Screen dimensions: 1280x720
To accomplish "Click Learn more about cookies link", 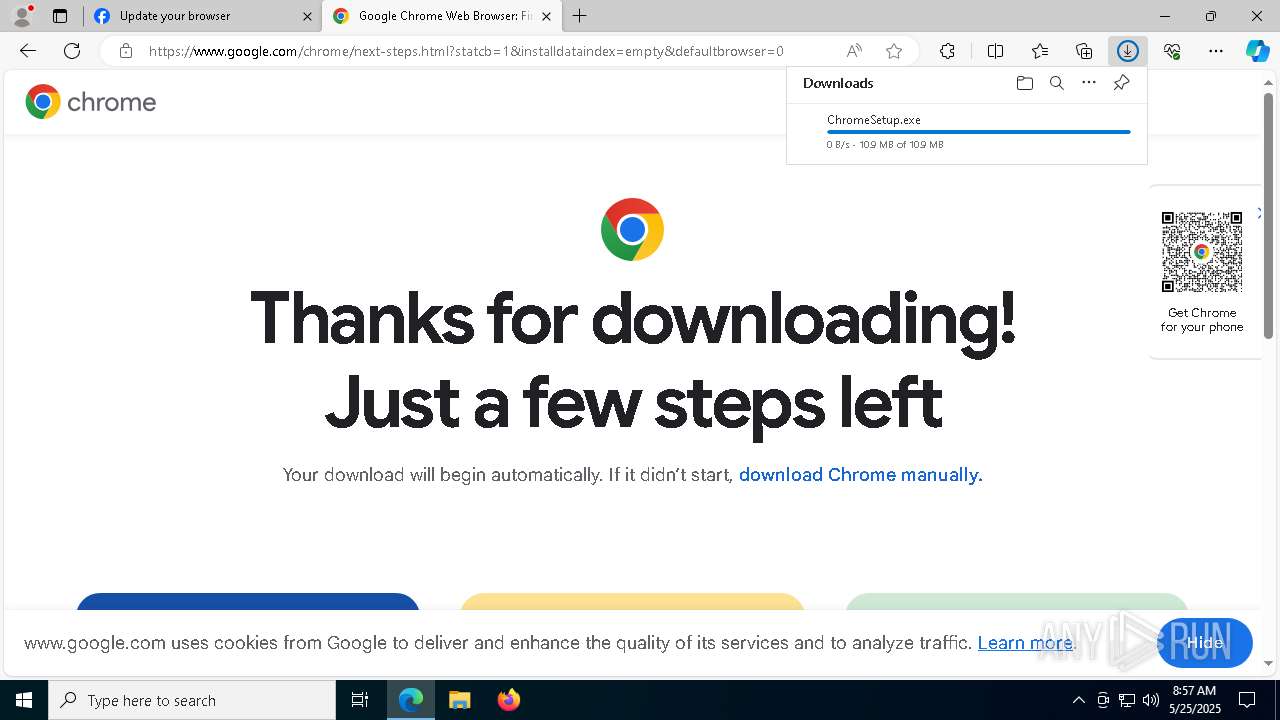I will tap(1024, 643).
